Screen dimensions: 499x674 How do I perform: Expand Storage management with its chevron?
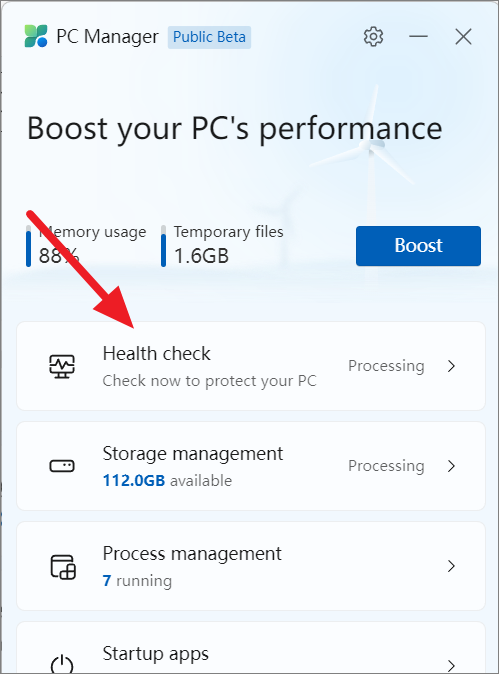451,466
